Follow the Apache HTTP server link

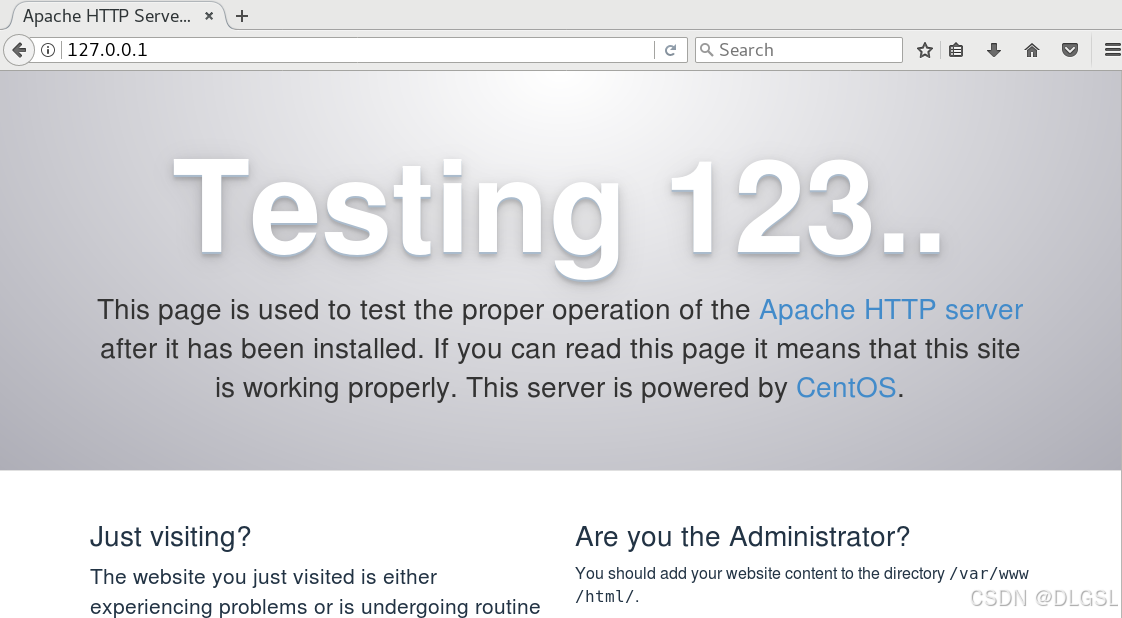(891, 310)
